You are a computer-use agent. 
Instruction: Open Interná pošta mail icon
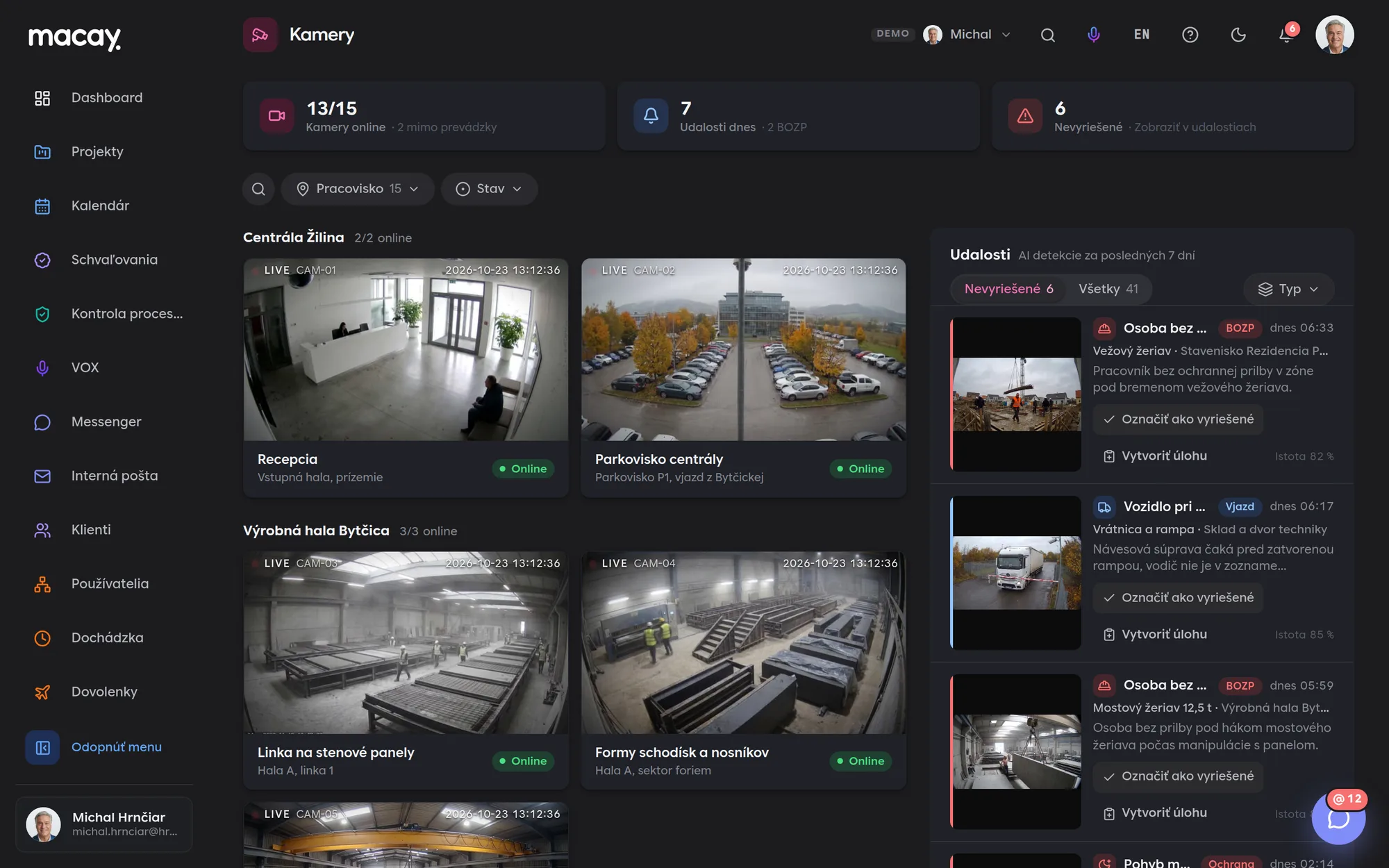pos(42,476)
